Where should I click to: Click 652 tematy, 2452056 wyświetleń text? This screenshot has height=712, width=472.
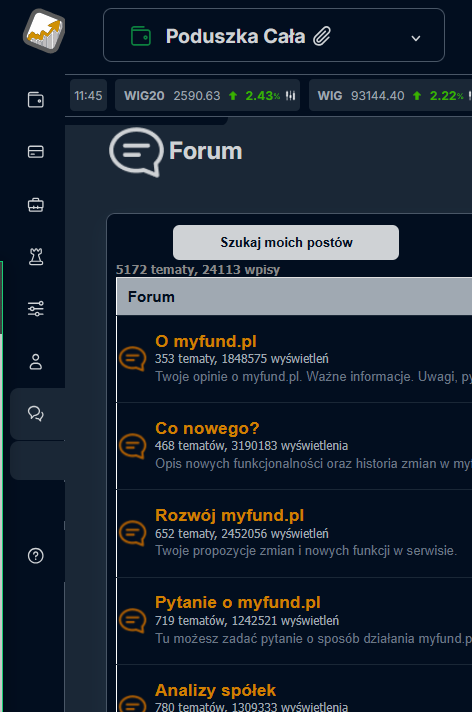242,534
